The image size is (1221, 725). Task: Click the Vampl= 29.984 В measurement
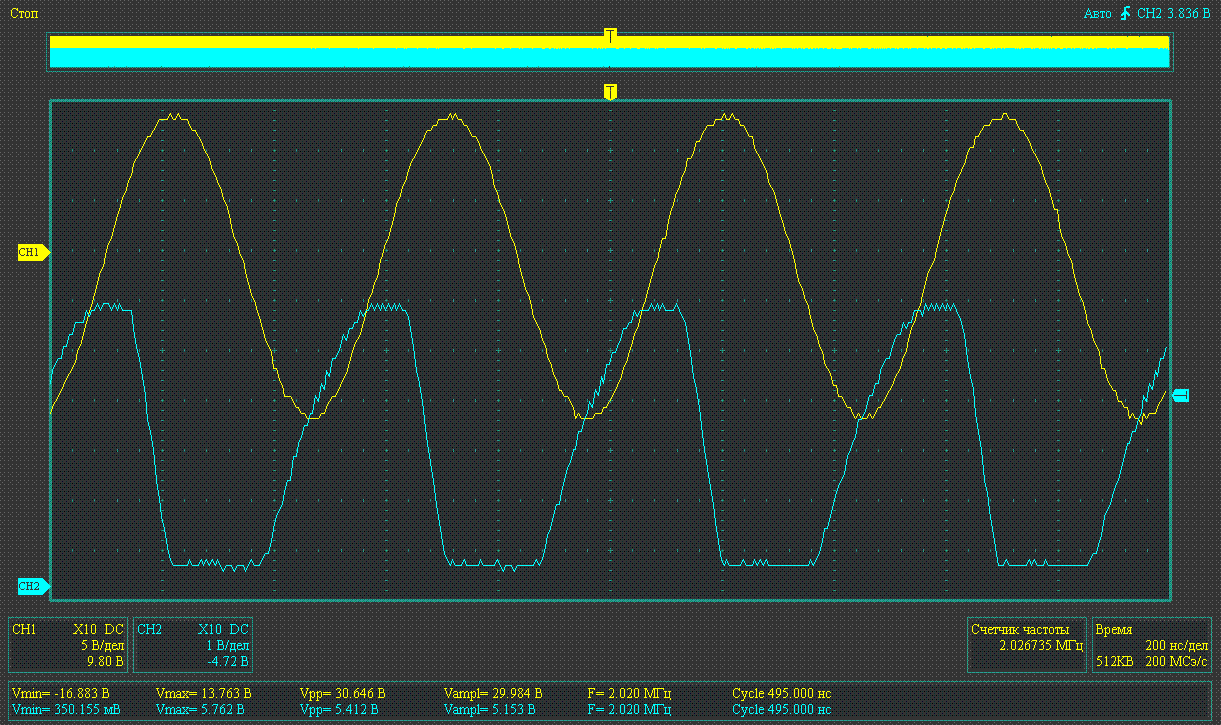pyautogui.click(x=493, y=693)
